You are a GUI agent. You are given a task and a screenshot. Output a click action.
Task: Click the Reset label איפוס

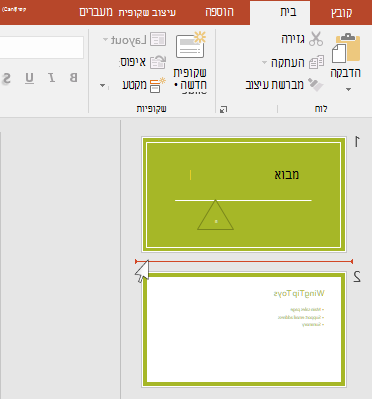coord(133,62)
